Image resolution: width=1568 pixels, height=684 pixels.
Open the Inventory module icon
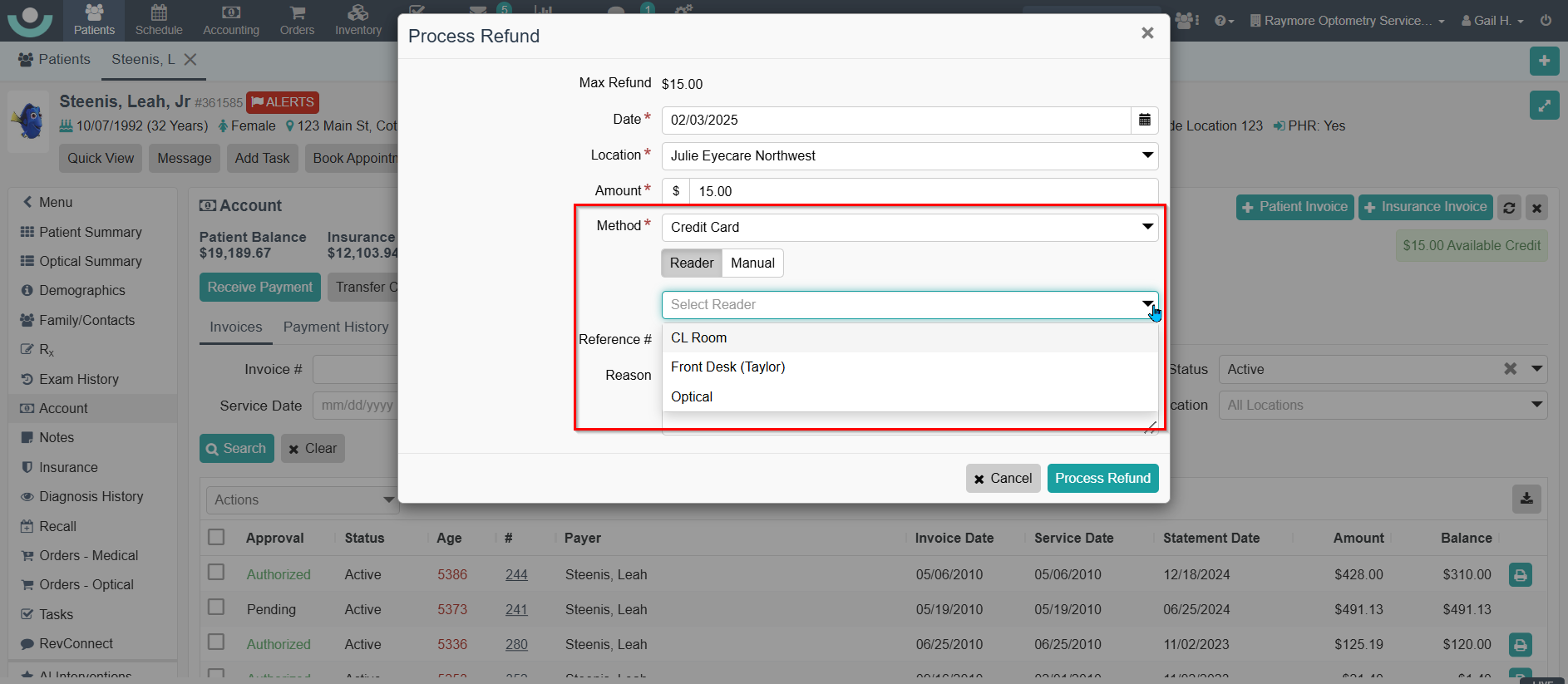(357, 20)
